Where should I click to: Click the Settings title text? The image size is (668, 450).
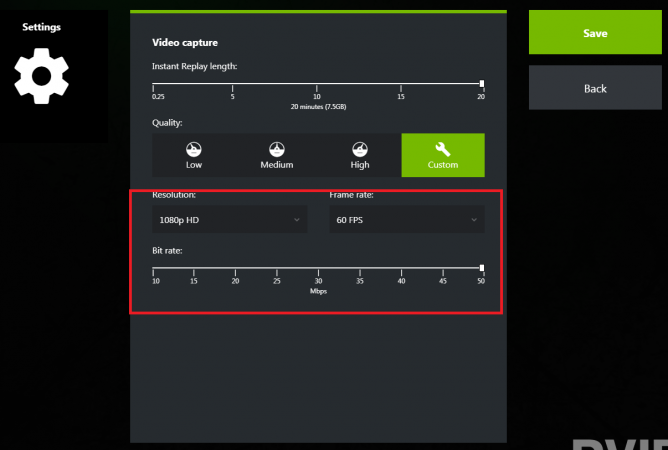coord(41,27)
